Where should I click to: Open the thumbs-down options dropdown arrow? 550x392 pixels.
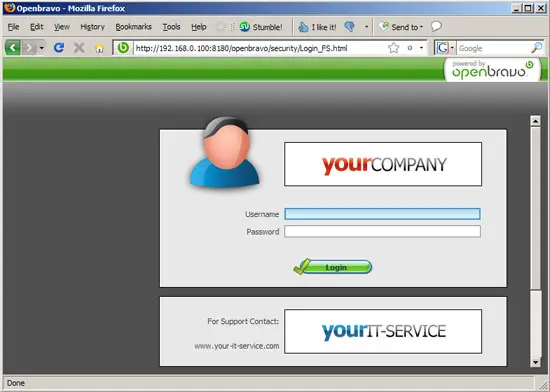tap(367, 27)
